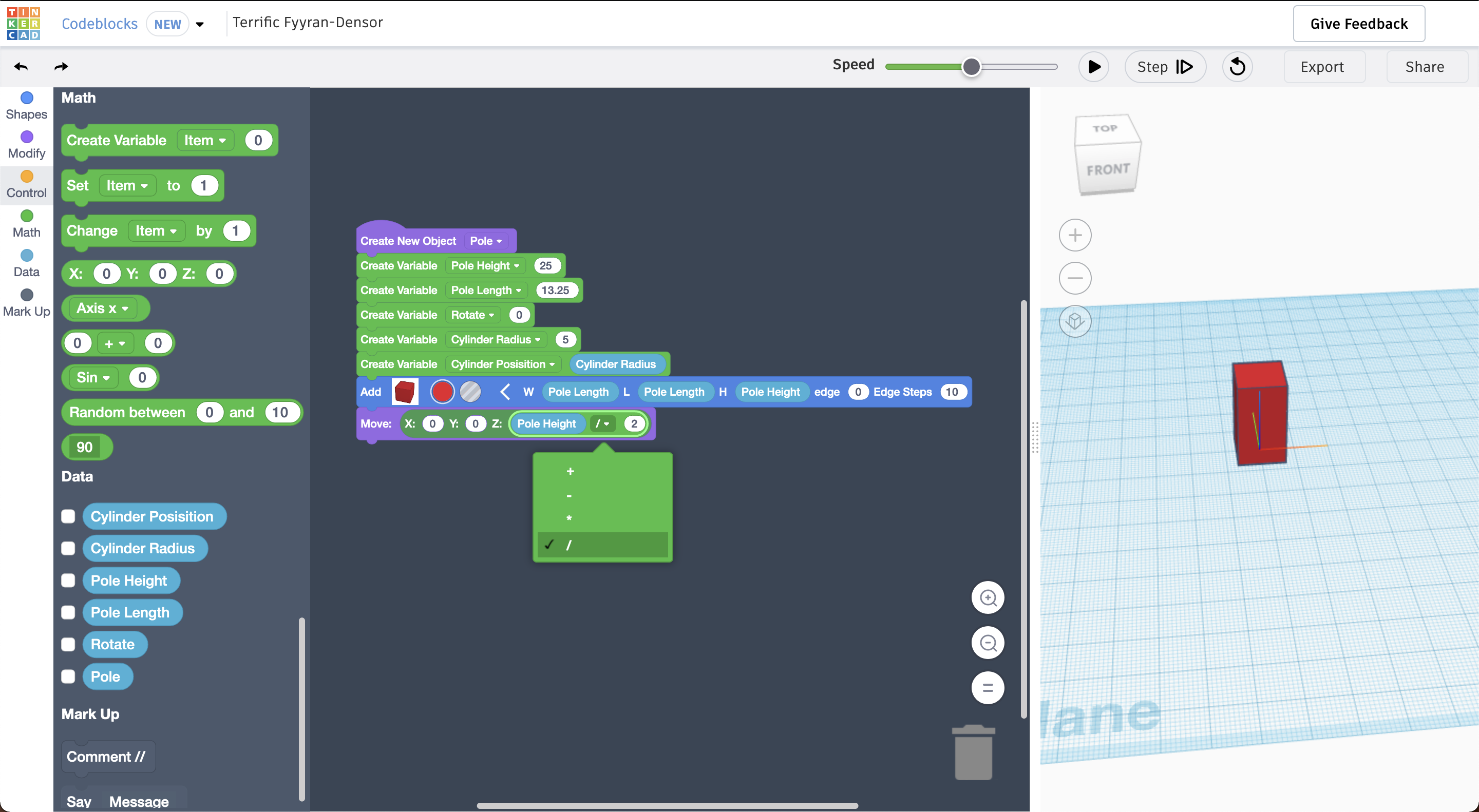Screen dimensions: 1479x812
Task: Switch to the Shapes category
Action: (x=26, y=106)
